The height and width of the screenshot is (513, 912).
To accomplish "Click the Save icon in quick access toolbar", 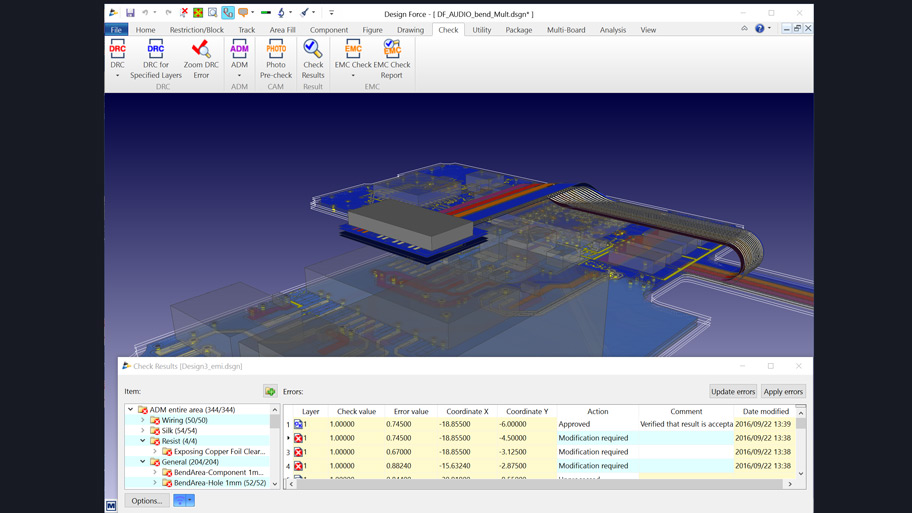I will (x=130, y=13).
